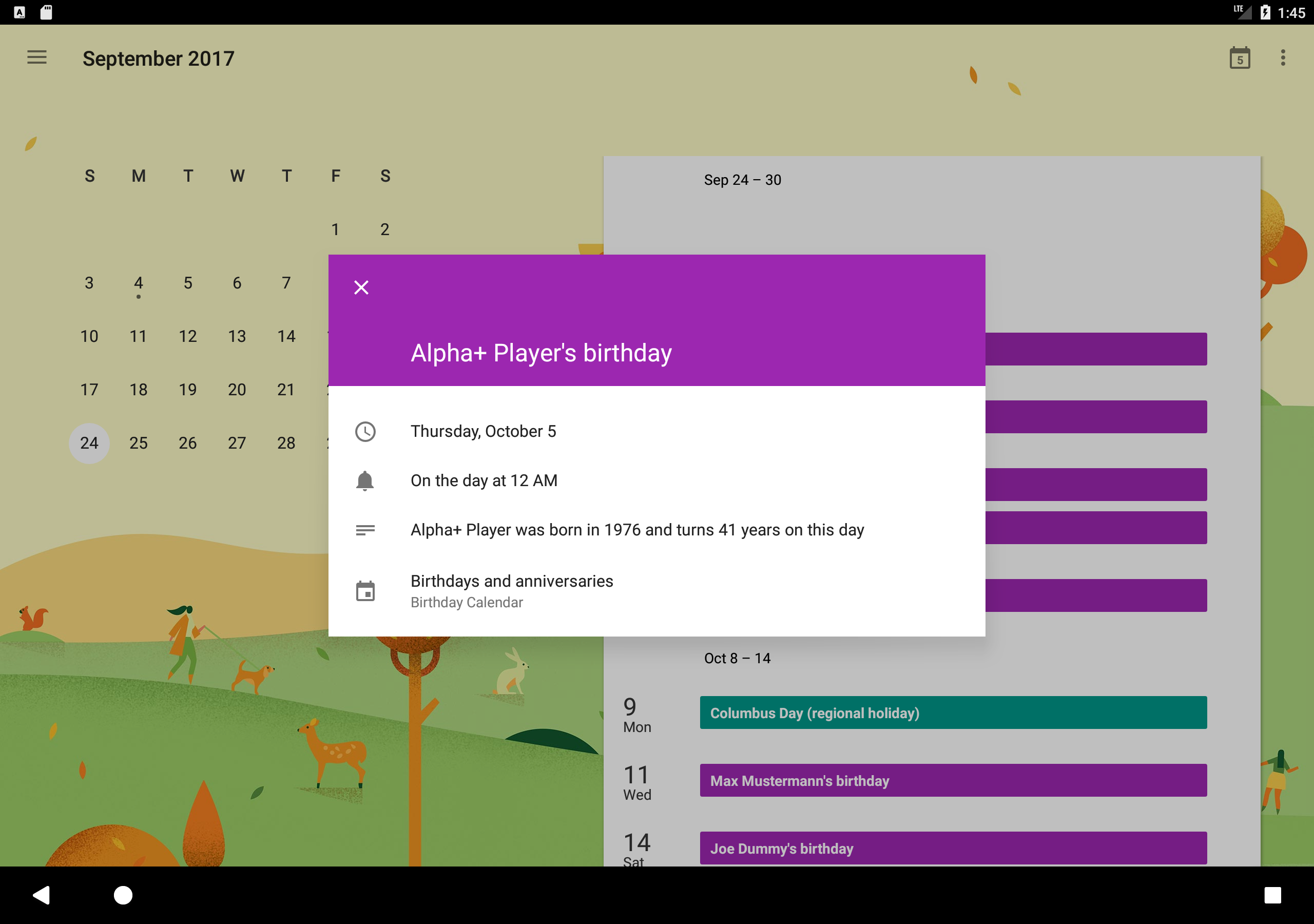Select September 13 in the calendar
Image resolution: width=1314 pixels, height=924 pixels.
point(237,337)
